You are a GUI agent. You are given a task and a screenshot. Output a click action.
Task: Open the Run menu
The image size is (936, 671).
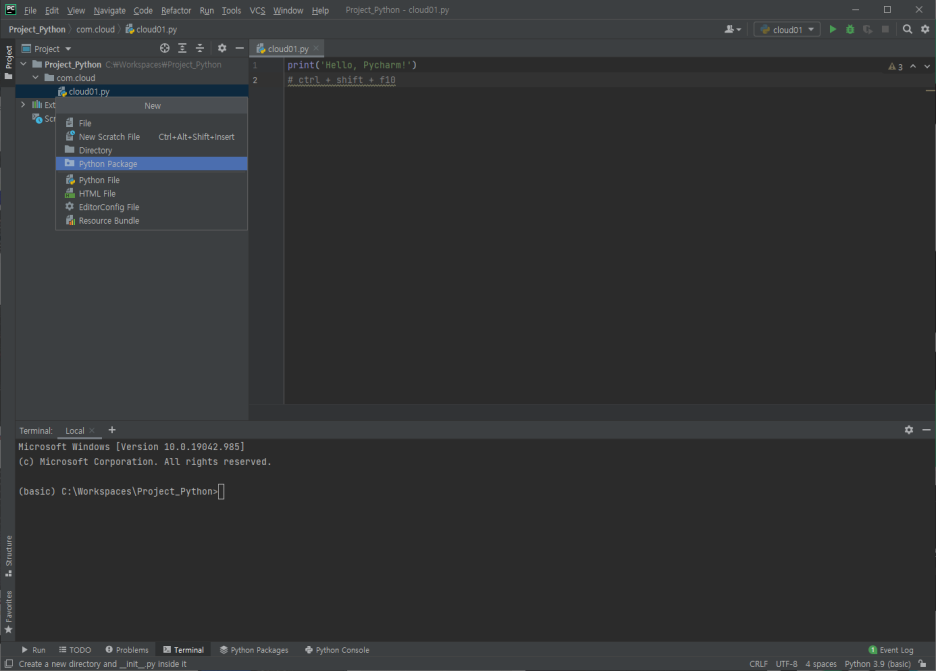[207, 10]
